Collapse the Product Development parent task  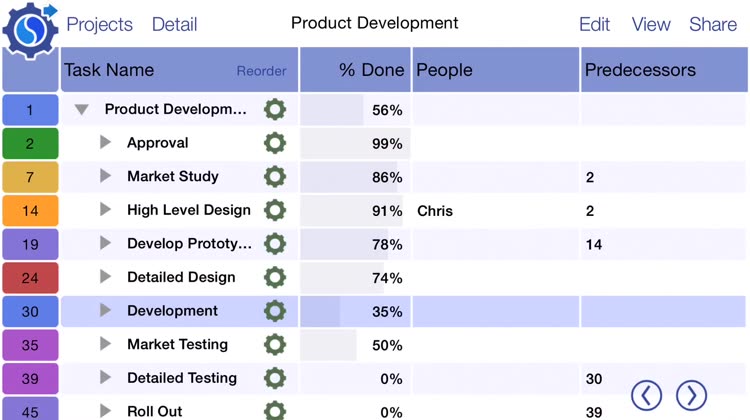click(81, 110)
